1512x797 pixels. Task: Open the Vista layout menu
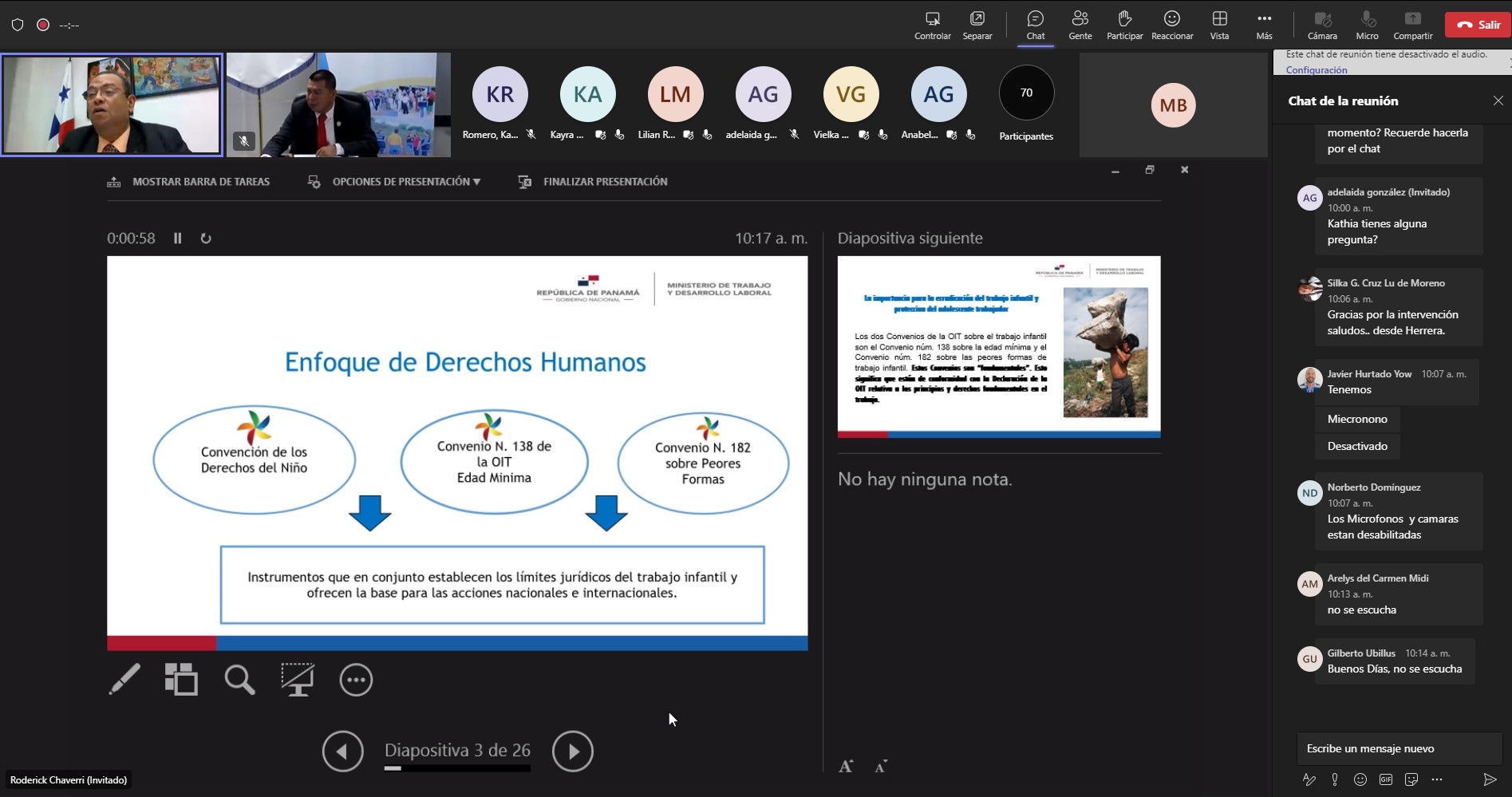pyautogui.click(x=1219, y=25)
